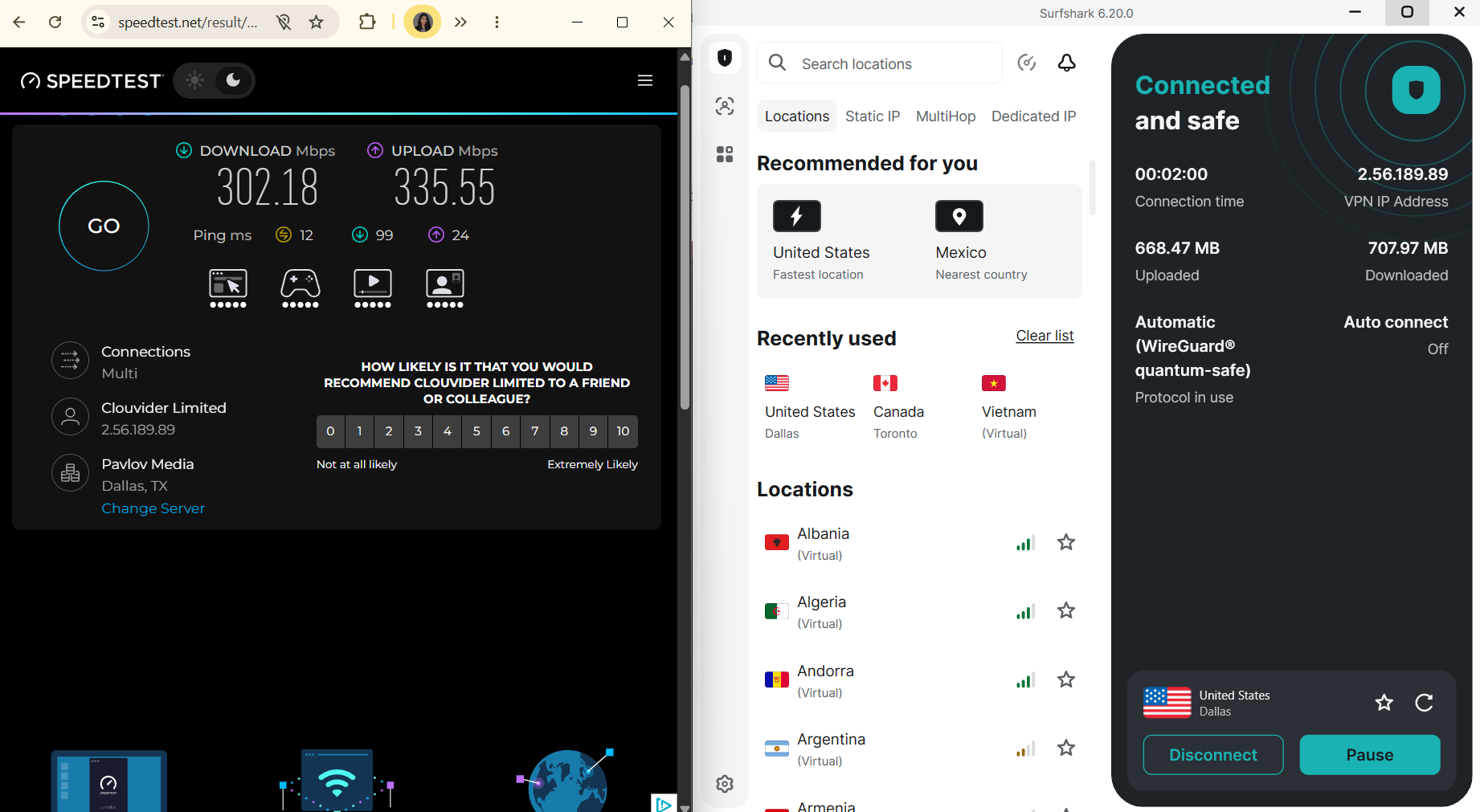Select Mexico Nearest country card

(981, 241)
